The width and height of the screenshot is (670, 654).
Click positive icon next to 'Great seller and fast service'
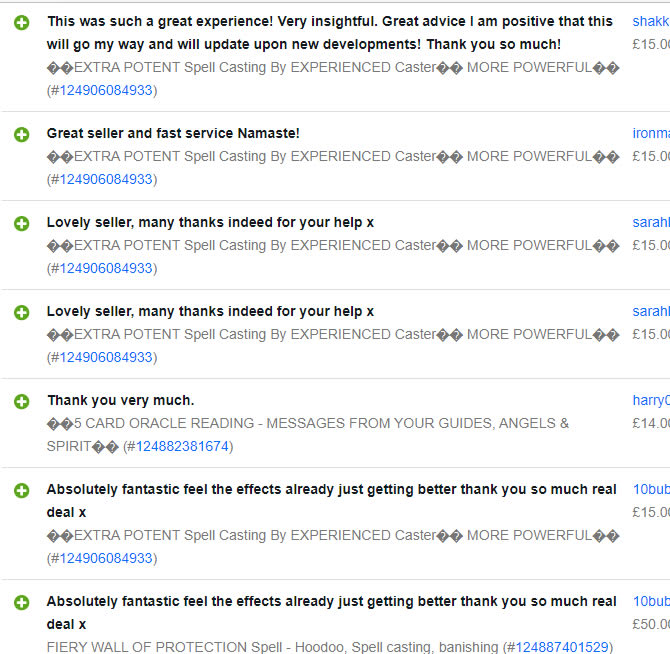point(21,135)
